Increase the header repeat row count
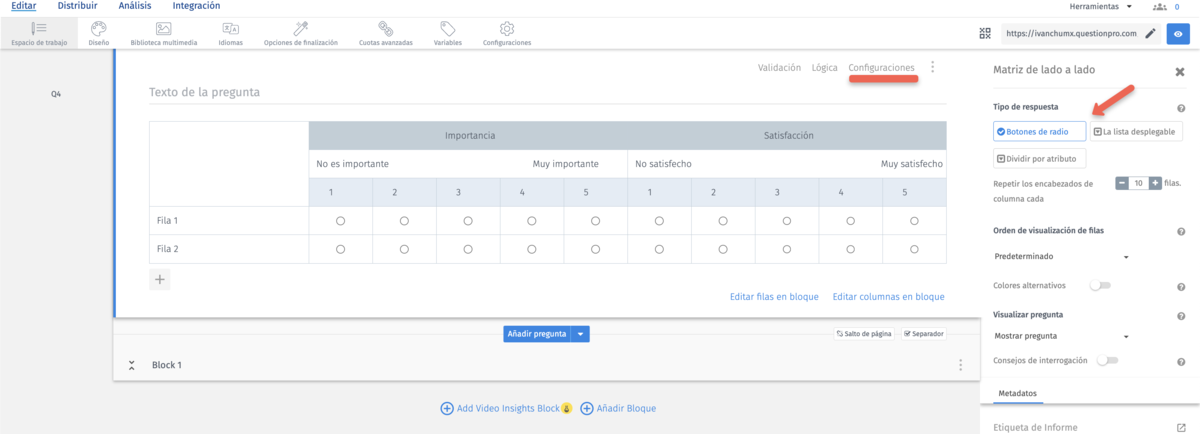The width and height of the screenshot is (1200, 434). point(1155,183)
